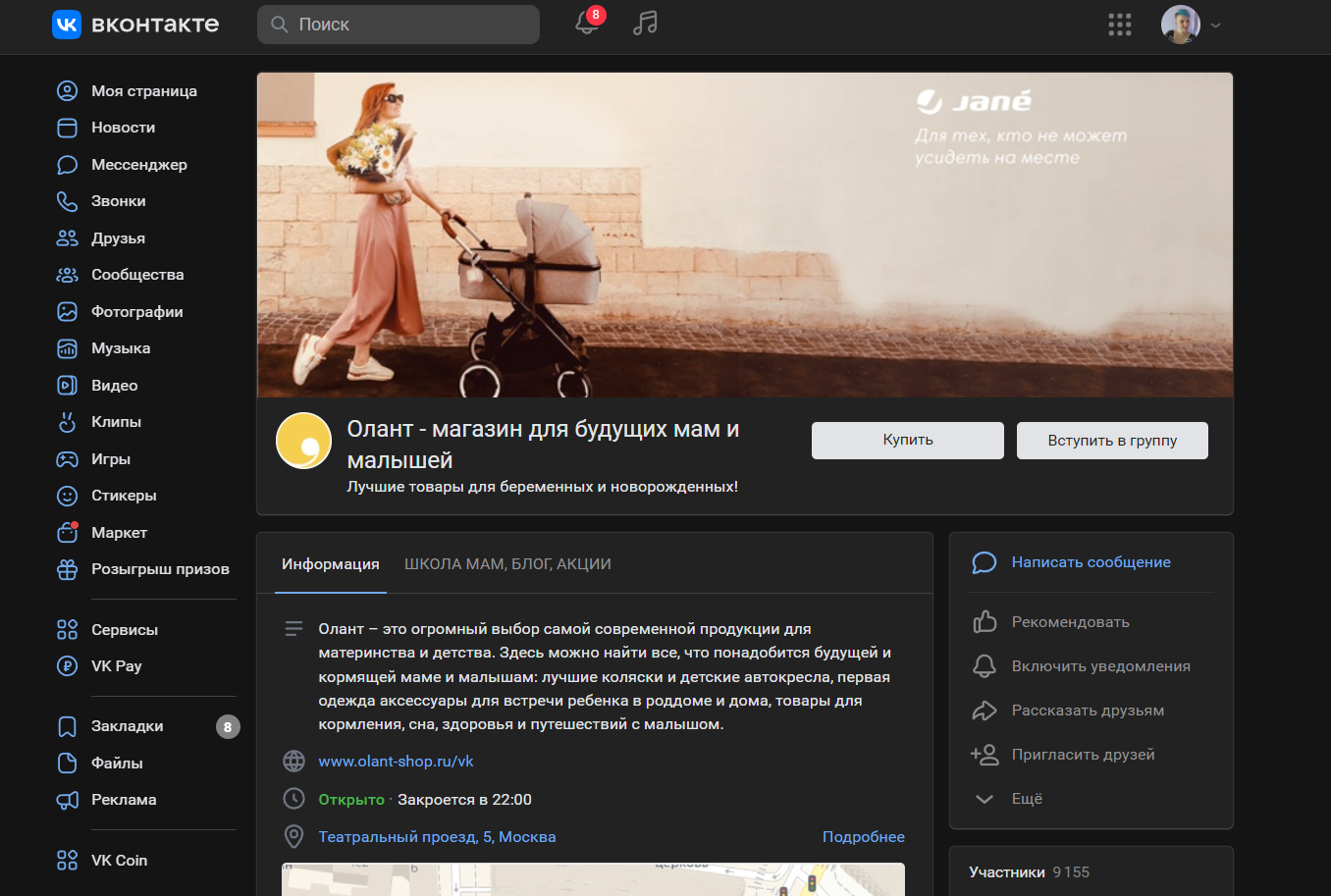Open Мессенджер menu label
Viewport: 1331px width, 896px height.
[139, 165]
